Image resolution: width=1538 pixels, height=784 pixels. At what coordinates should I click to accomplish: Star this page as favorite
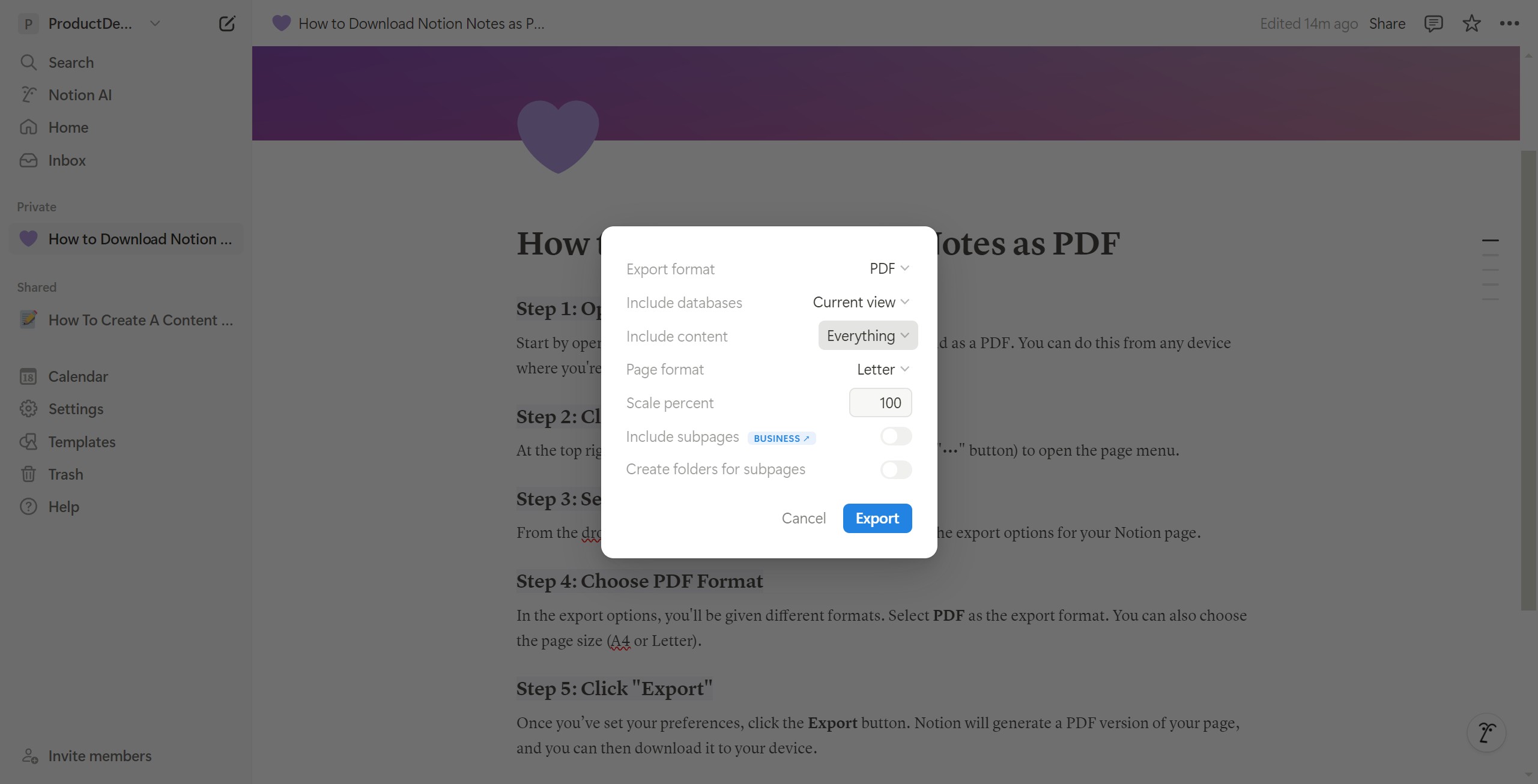coord(1471,24)
